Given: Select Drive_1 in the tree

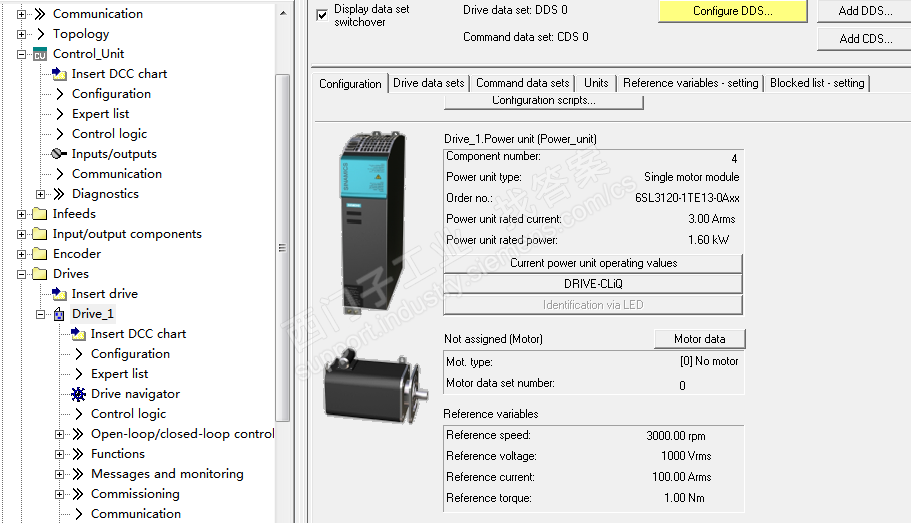Looking at the screenshot, I should coord(92,314).
